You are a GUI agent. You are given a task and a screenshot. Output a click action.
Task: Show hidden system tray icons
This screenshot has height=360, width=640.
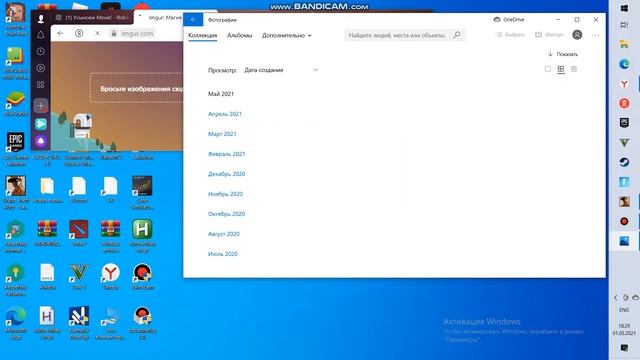pyautogui.click(x=616, y=298)
